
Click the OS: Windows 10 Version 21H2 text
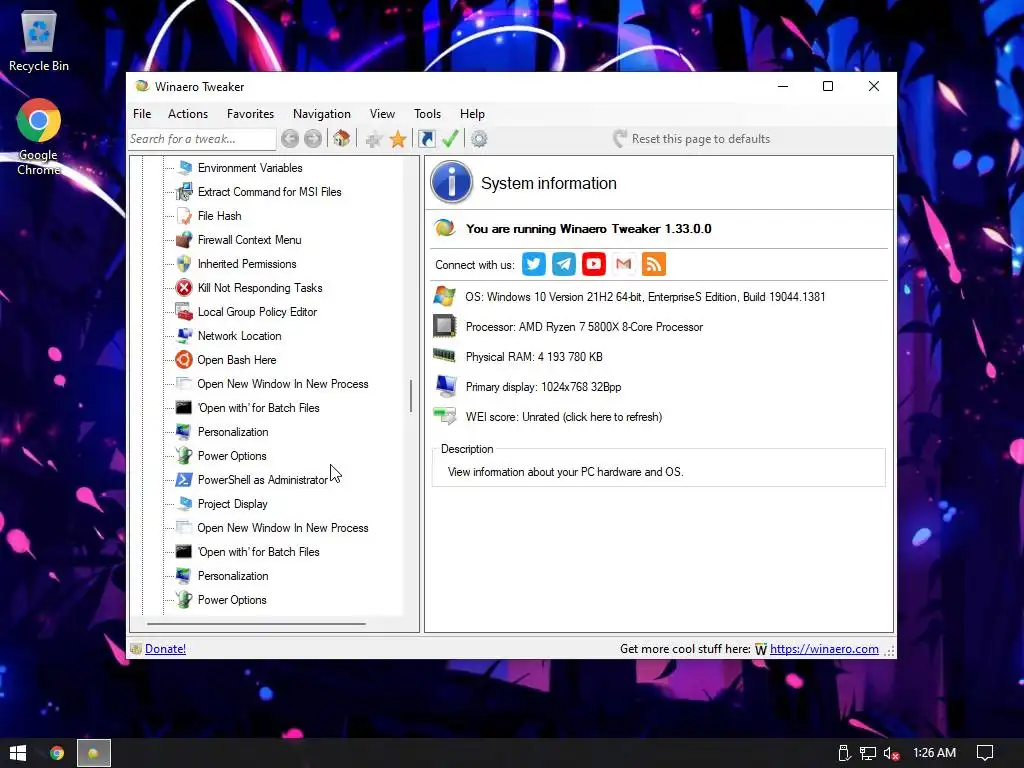645,296
